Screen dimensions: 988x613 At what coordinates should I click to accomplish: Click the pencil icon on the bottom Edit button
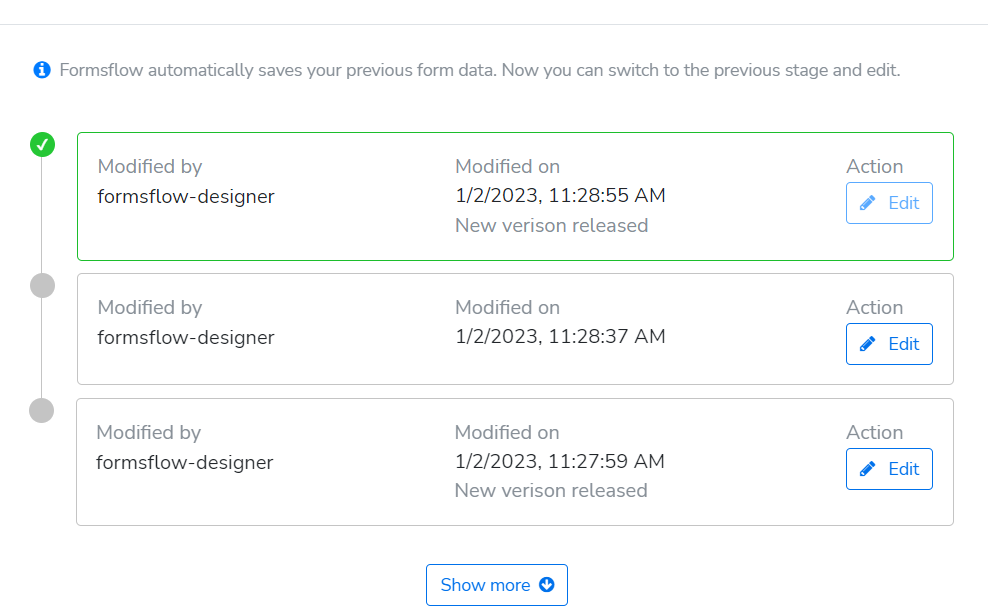[x=866, y=468]
